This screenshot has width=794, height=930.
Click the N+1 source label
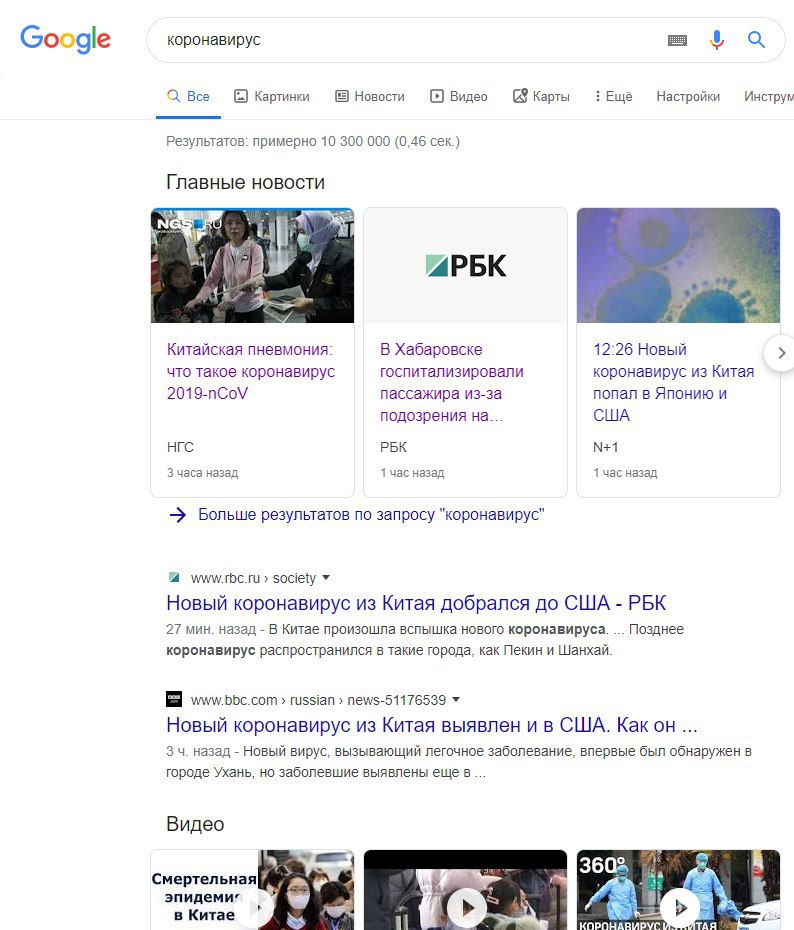605,447
